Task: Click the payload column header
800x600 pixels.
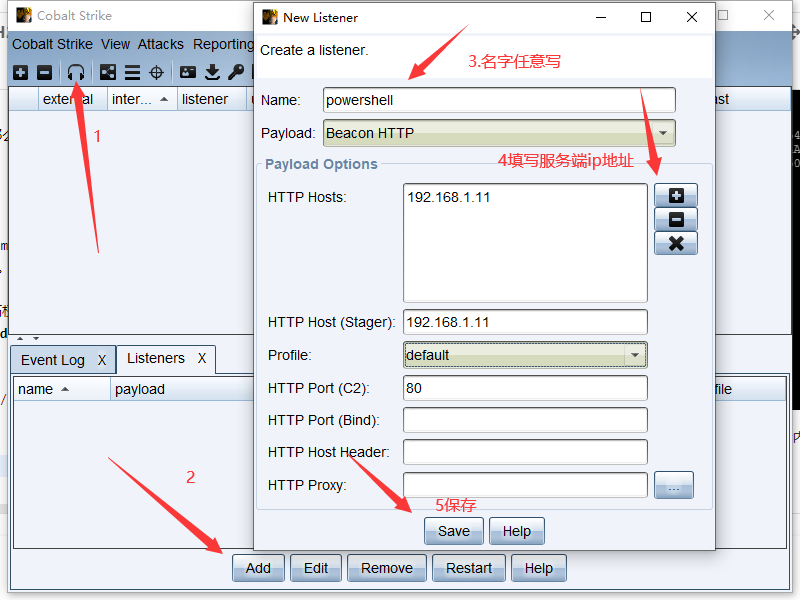Action: pos(182,389)
